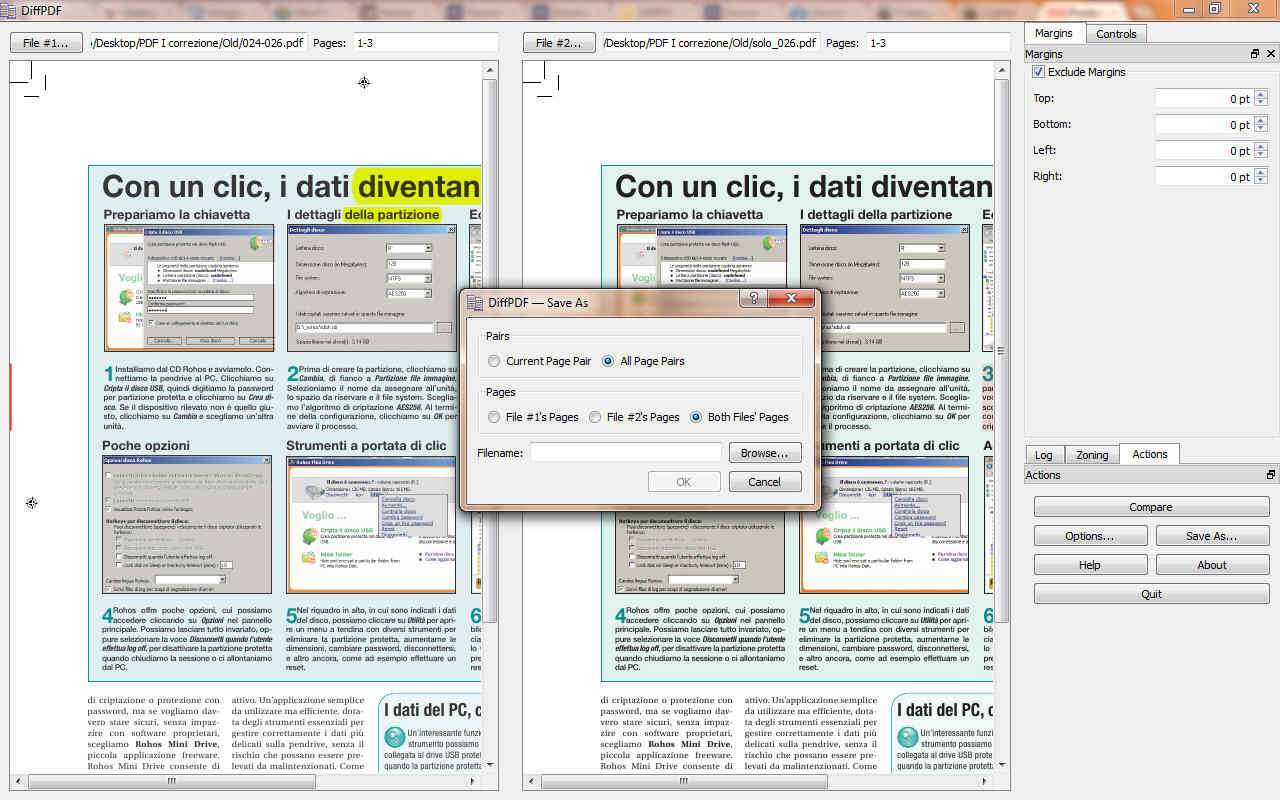Viewport: 1280px width, 800px height.
Task: Select the File #2's Pages radio button
Action: point(595,417)
